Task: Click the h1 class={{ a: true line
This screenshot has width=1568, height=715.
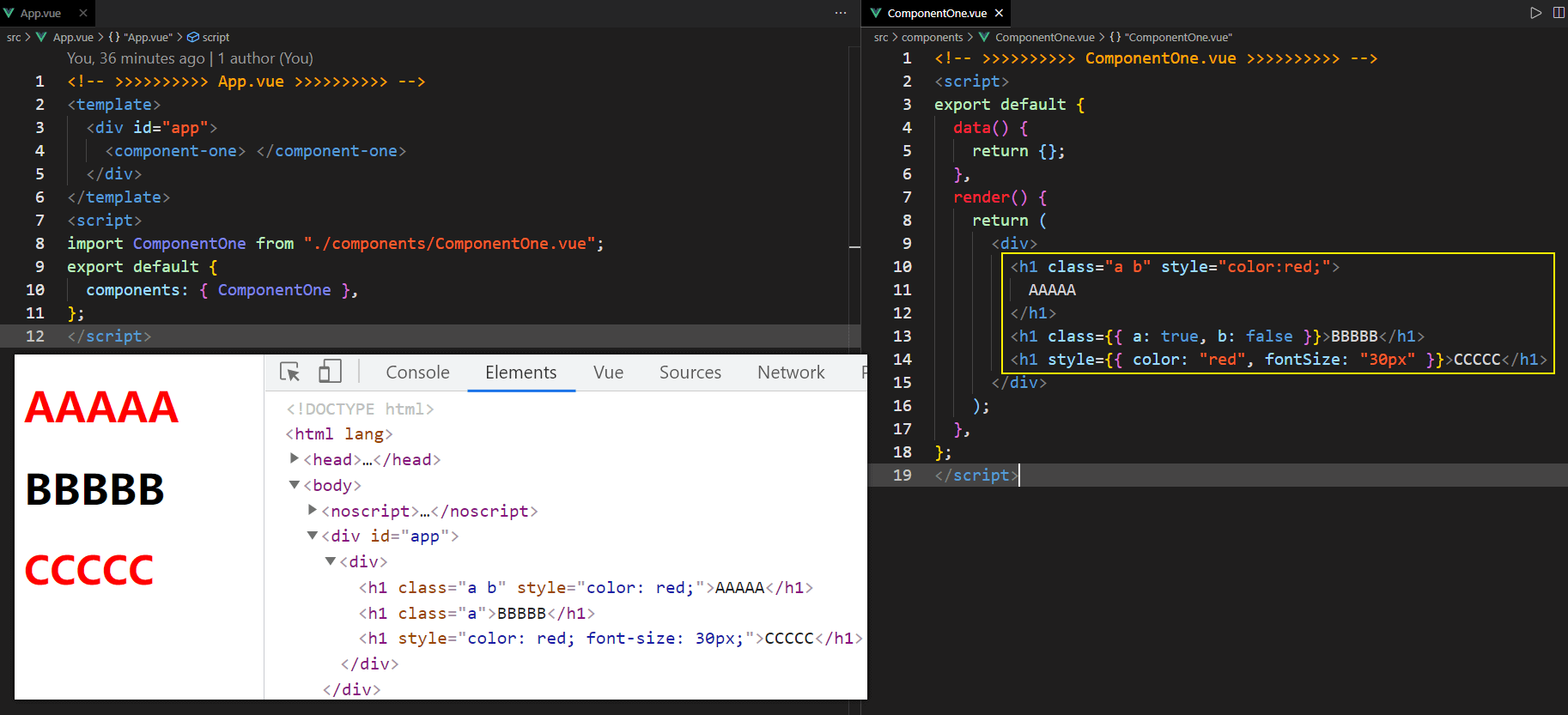Action: tap(1218, 336)
